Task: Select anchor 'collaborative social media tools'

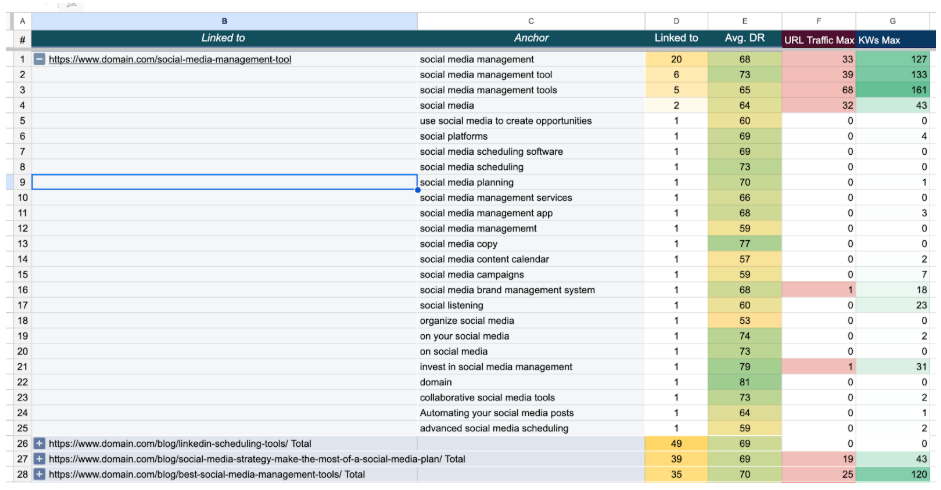Action: tap(531, 398)
